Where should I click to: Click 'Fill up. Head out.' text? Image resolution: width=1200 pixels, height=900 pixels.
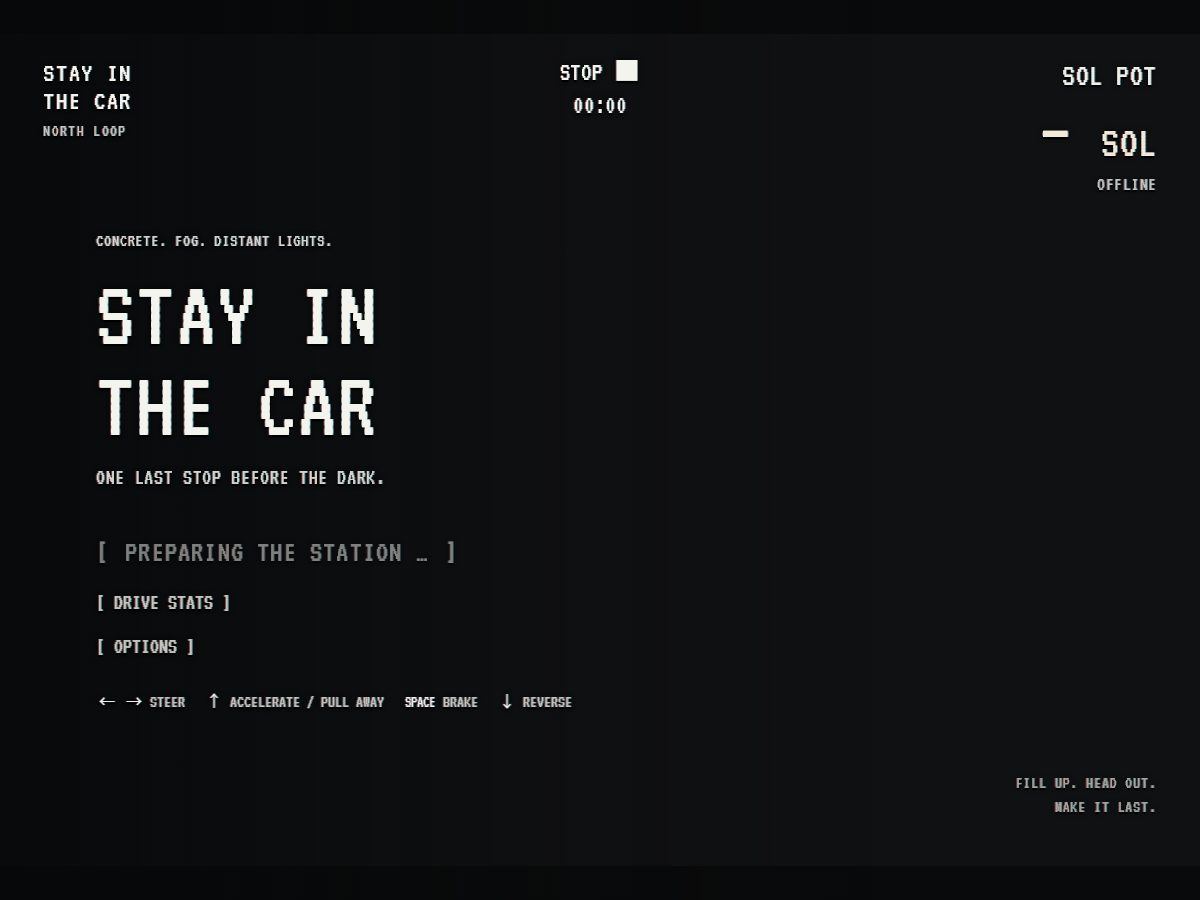click(1085, 783)
